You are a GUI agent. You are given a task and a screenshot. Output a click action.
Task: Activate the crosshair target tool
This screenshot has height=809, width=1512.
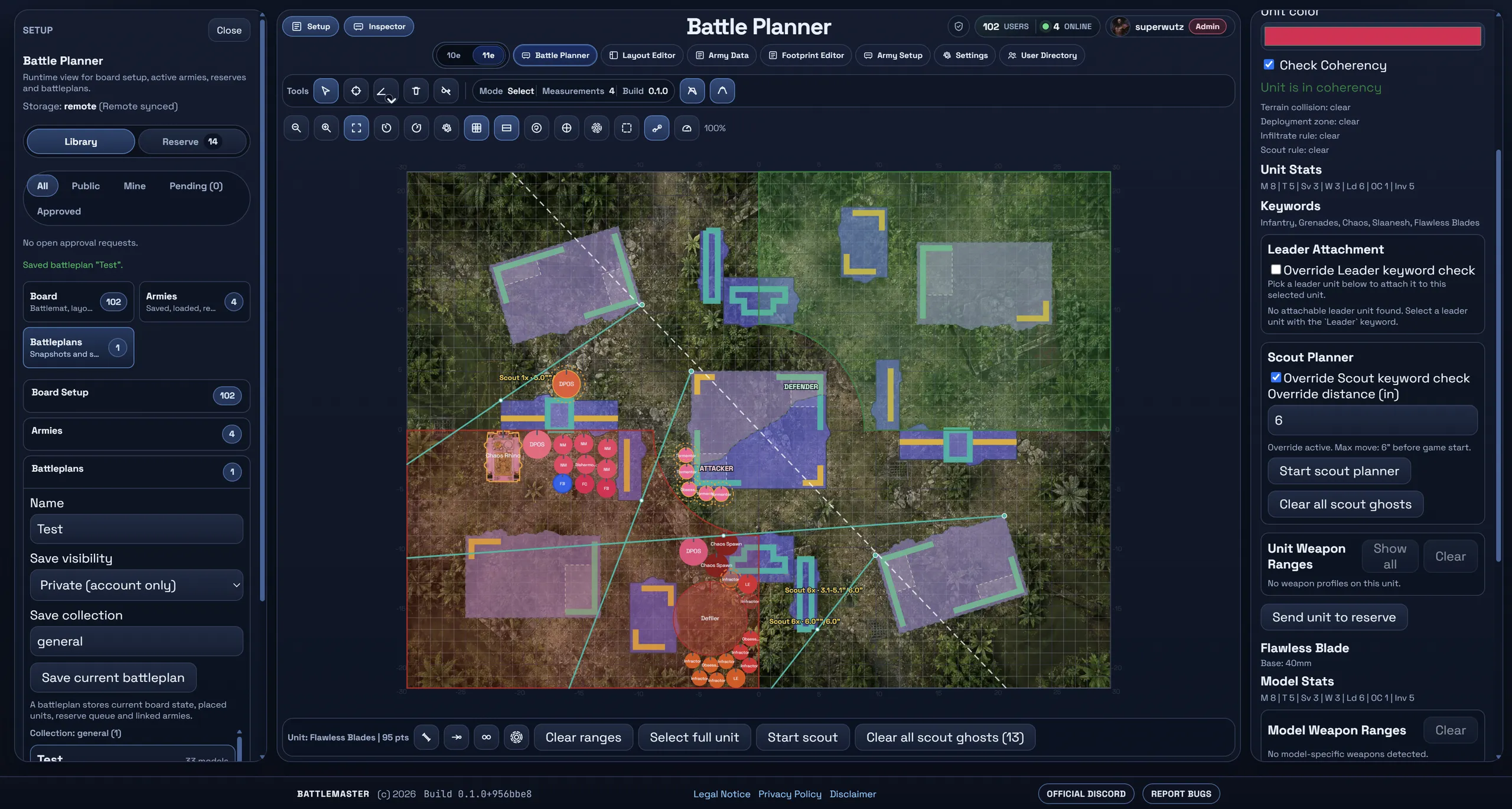[x=356, y=91]
